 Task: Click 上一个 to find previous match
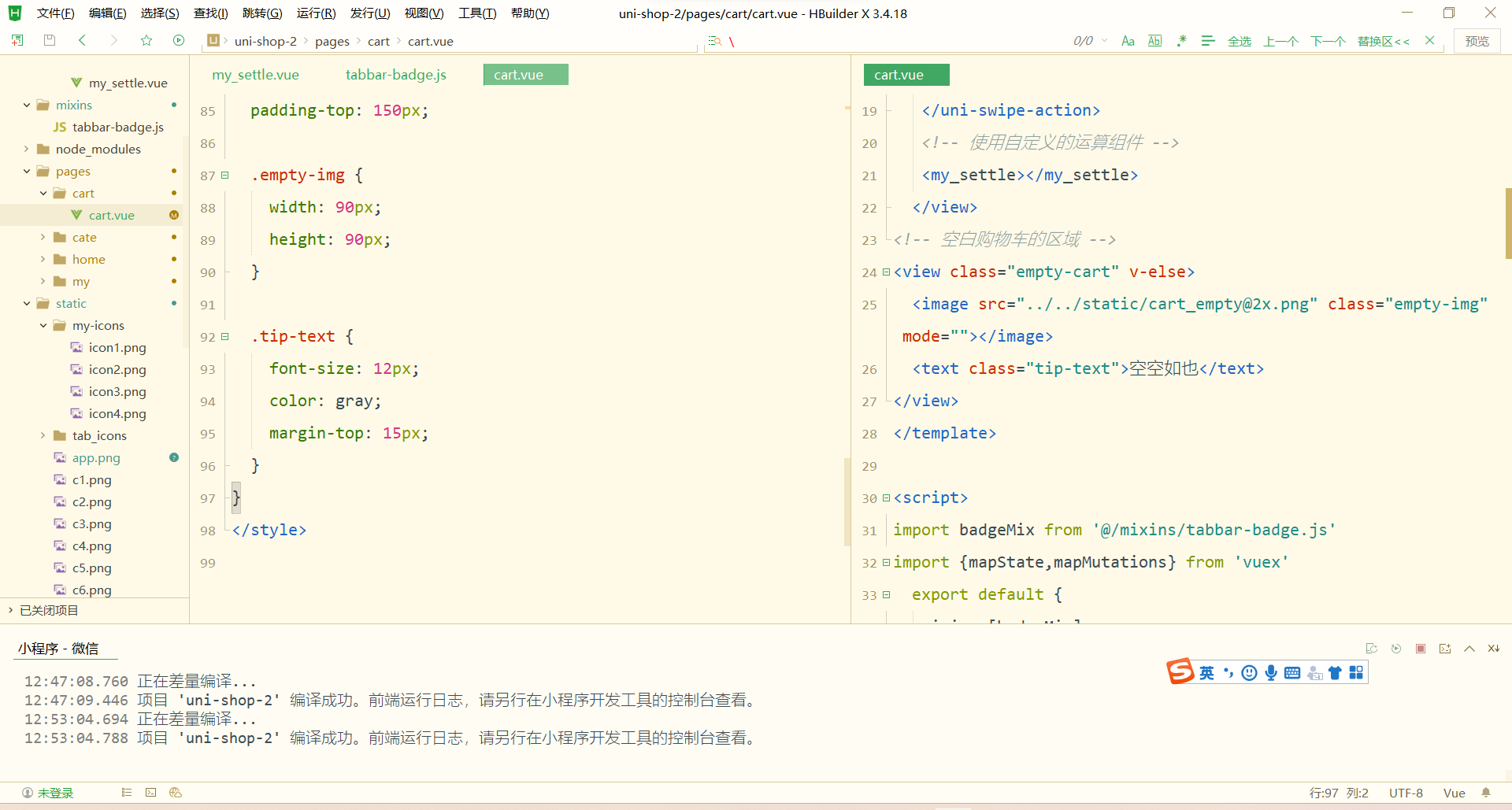pyautogui.click(x=1280, y=41)
